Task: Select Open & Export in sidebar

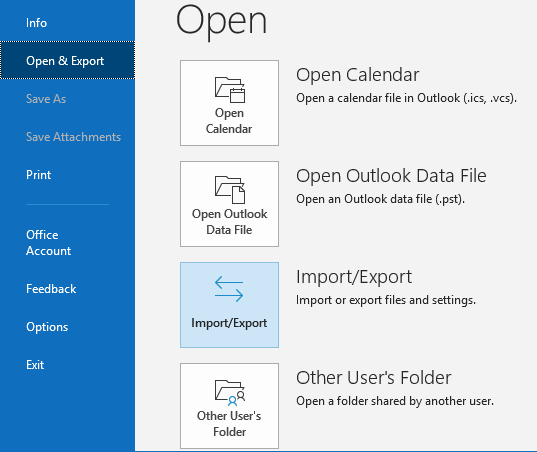Action: click(x=67, y=61)
